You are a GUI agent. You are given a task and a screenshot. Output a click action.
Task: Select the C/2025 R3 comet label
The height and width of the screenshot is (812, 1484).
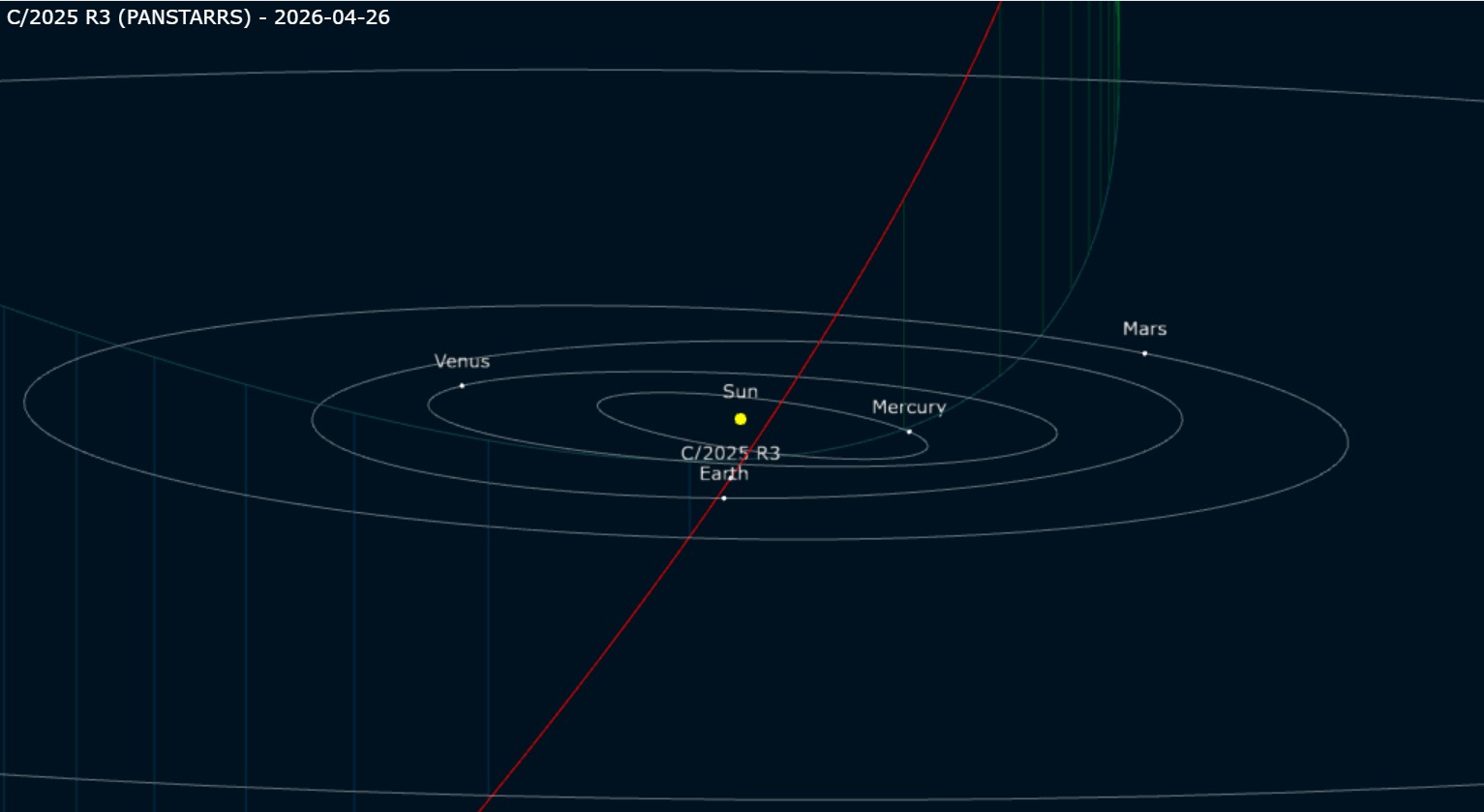pyautogui.click(x=730, y=453)
